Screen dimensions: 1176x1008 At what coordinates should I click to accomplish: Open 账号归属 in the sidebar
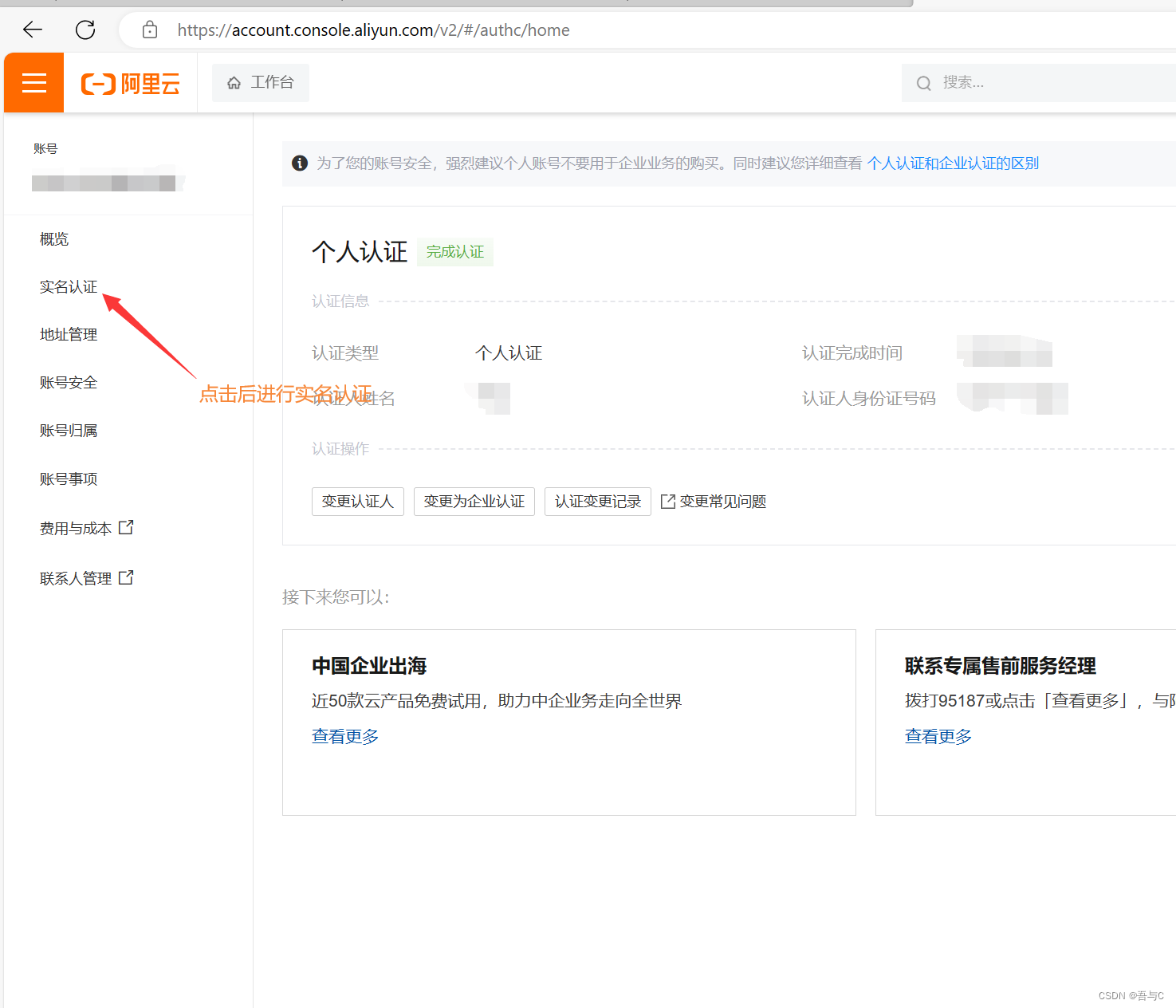click(69, 431)
